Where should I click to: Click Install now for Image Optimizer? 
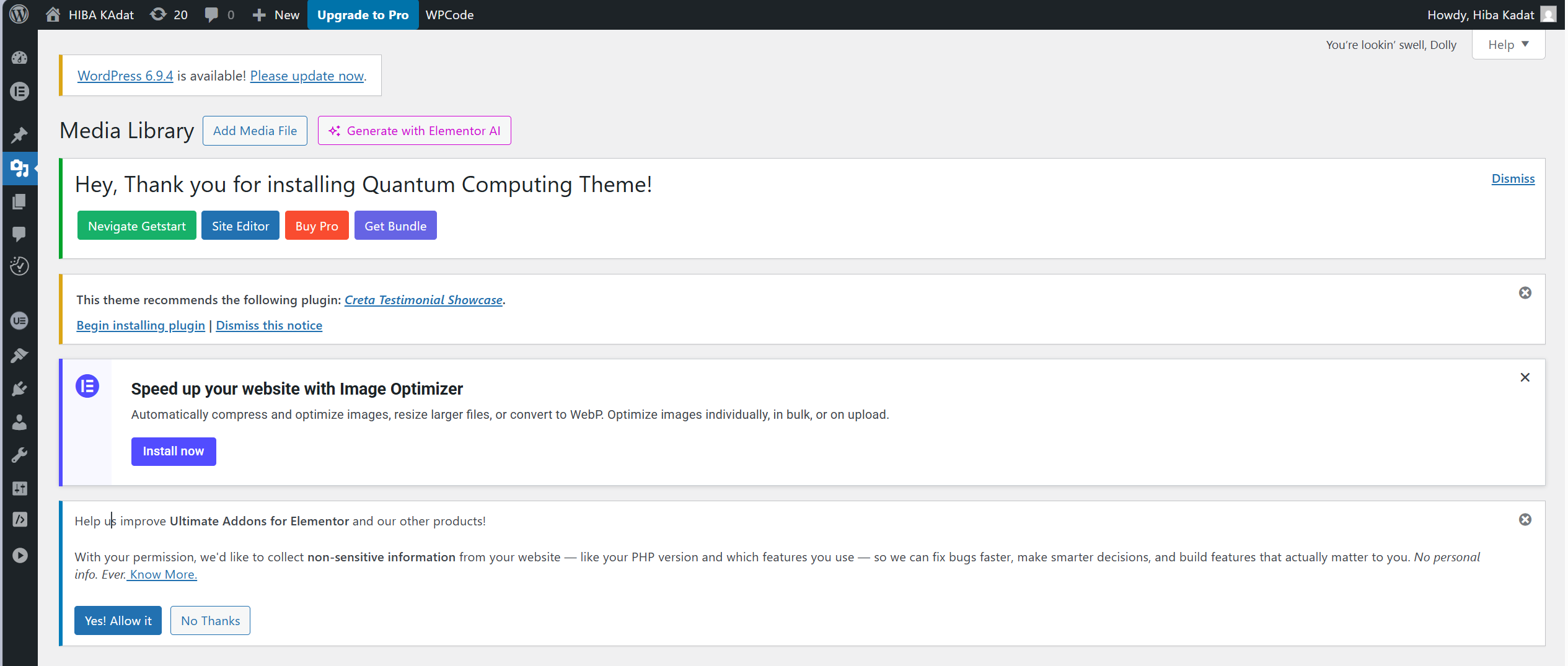coord(174,451)
